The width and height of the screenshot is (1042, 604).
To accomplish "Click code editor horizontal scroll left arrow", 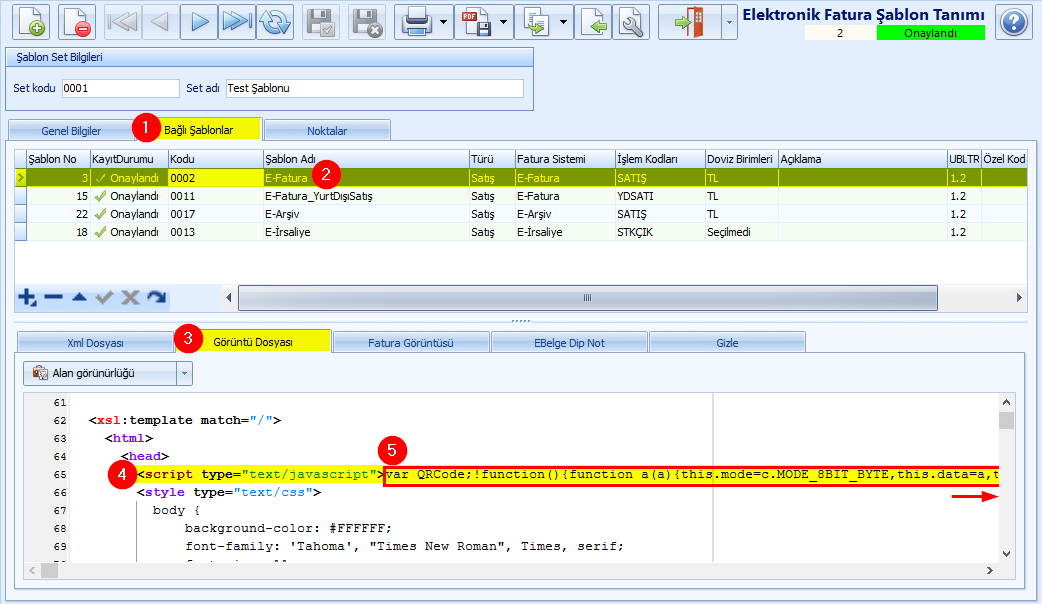I will pyautogui.click(x=33, y=570).
